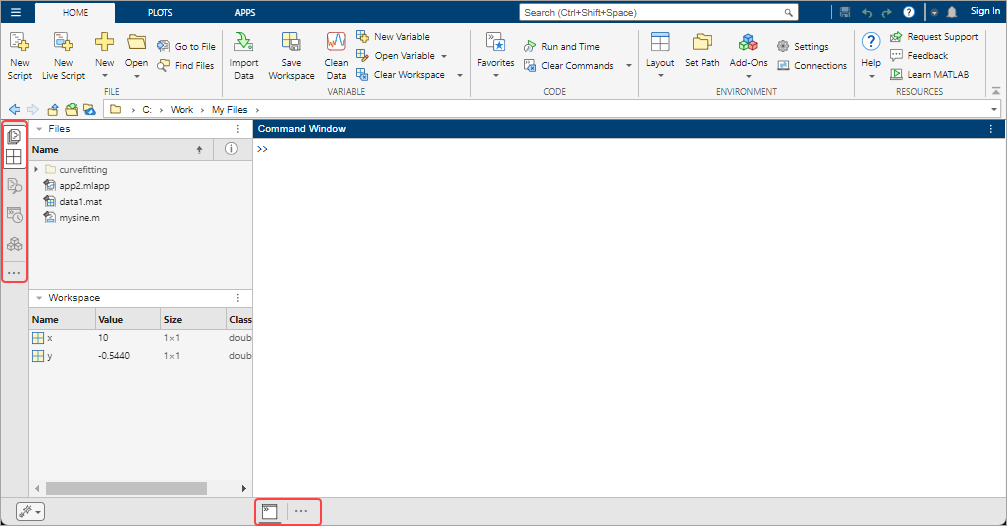Click Go to File
Image resolution: width=1007 pixels, height=526 pixels.
tap(186, 46)
